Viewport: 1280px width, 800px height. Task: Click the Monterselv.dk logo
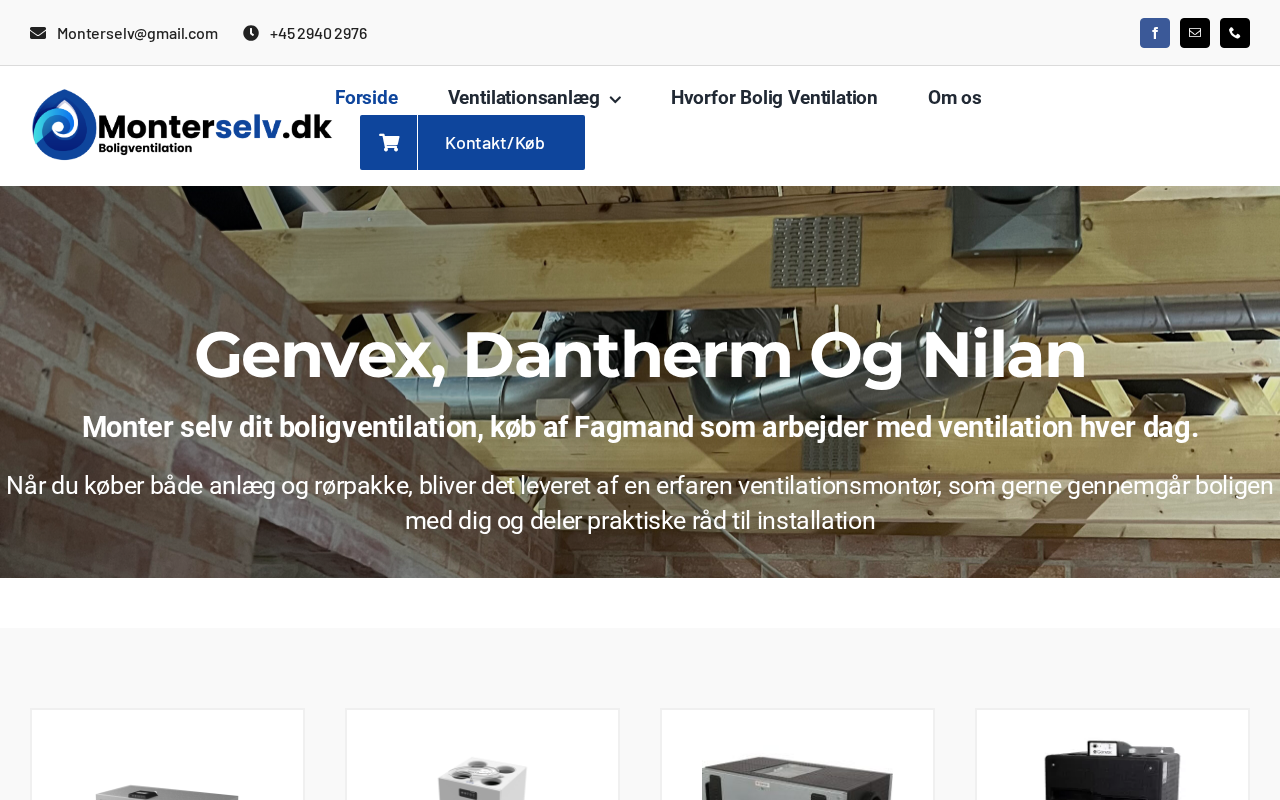[x=182, y=125]
